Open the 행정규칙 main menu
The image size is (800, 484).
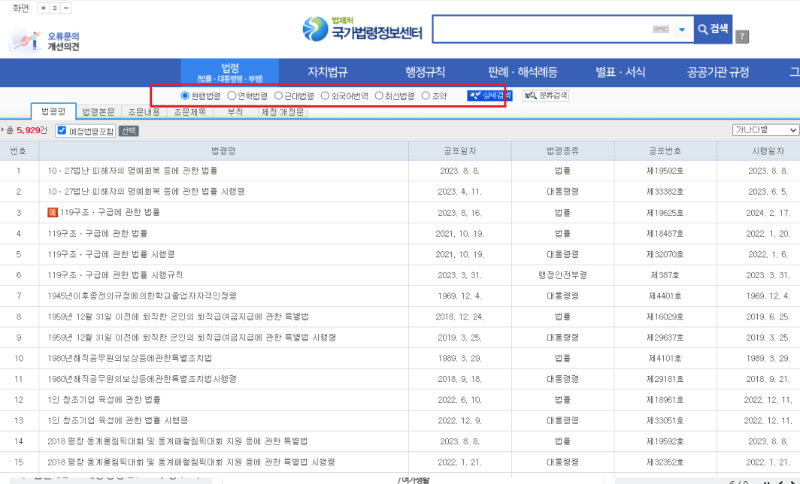(x=425, y=72)
